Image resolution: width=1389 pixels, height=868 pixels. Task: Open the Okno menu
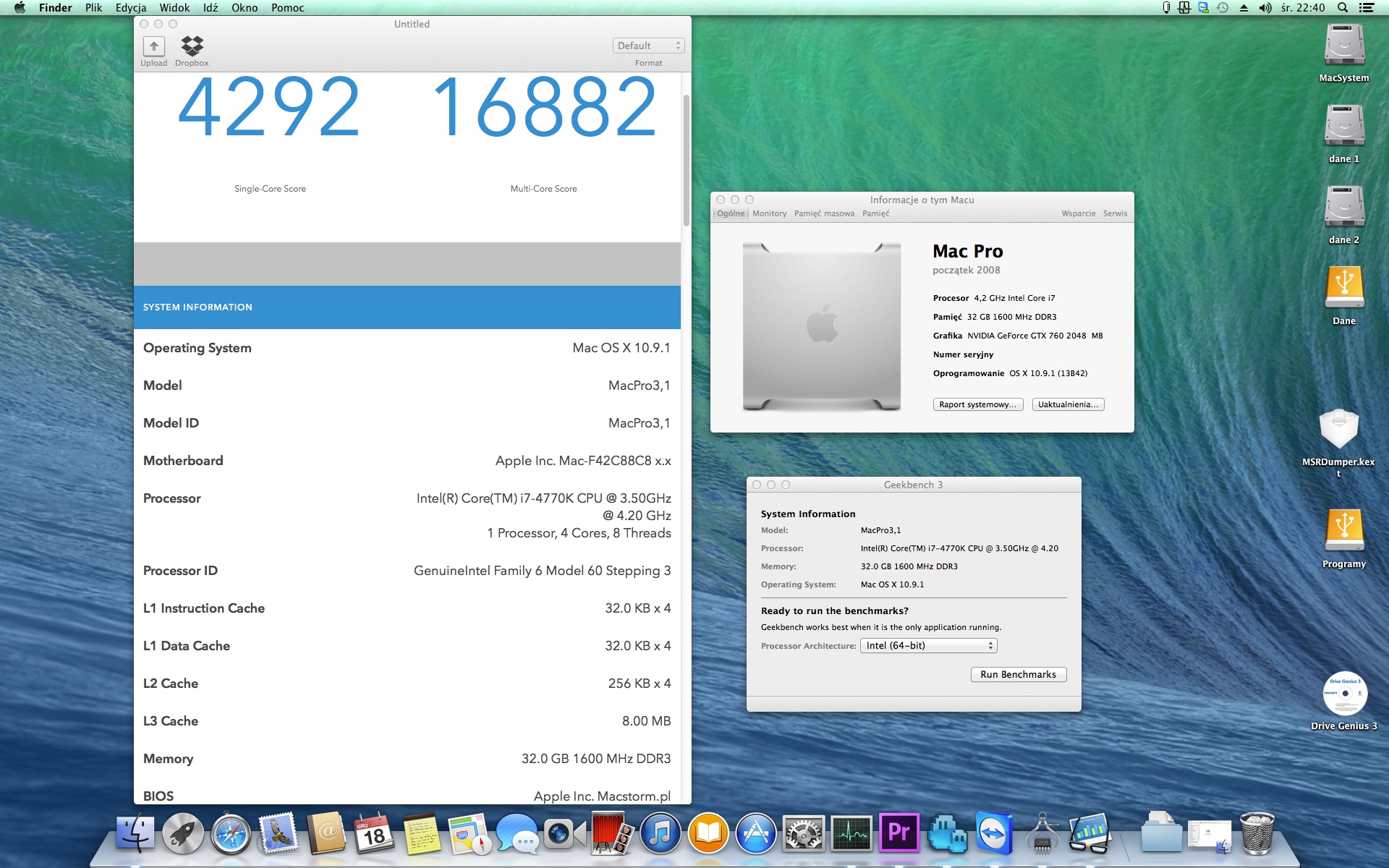coord(245,8)
